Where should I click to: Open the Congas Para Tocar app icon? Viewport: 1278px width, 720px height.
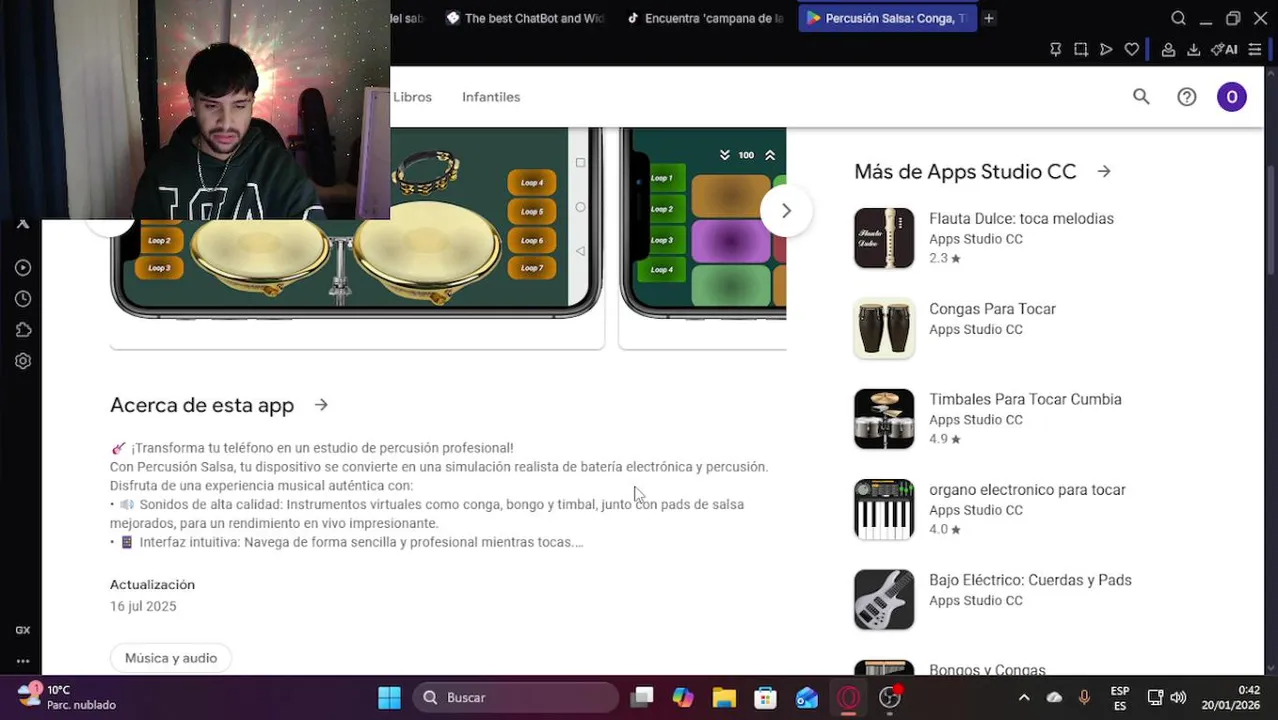[x=884, y=328]
